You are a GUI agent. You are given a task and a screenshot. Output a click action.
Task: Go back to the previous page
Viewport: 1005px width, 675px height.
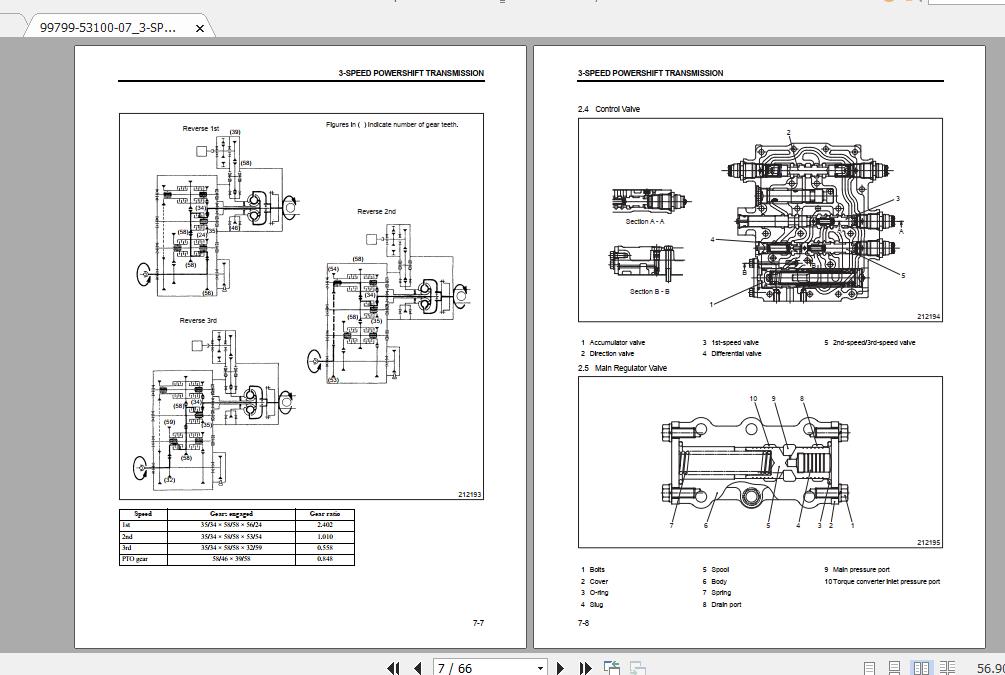pos(416,666)
